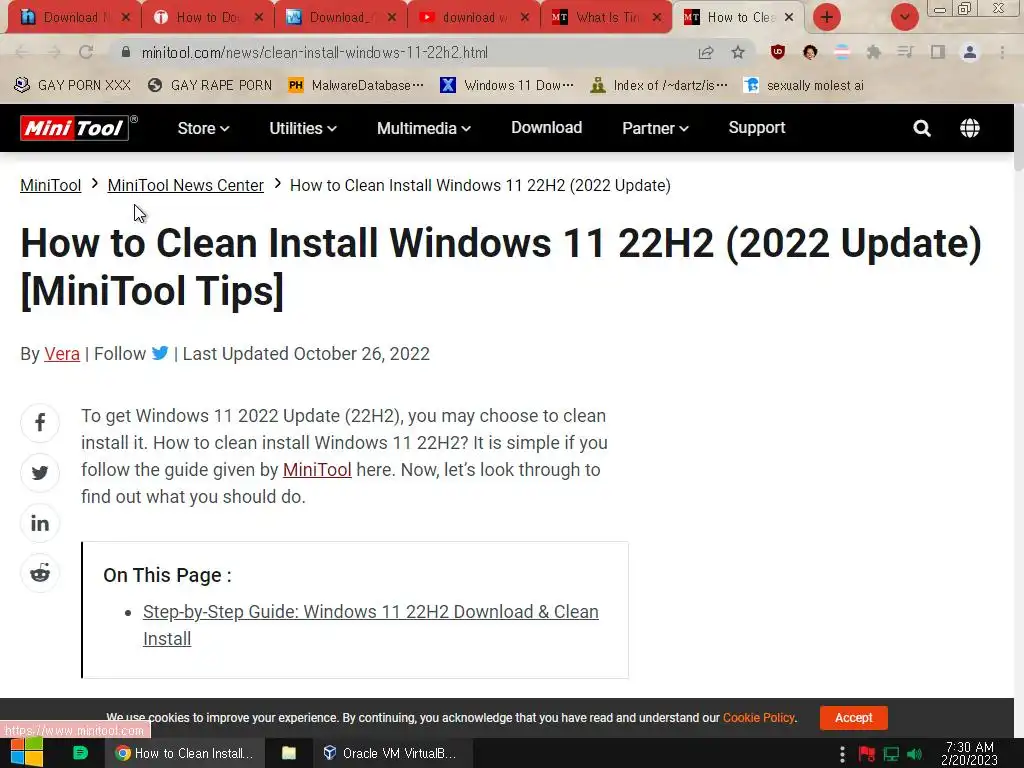Click the green chat app taskbar icon
Image resolution: width=1024 pixels, height=768 pixels.
(80, 753)
